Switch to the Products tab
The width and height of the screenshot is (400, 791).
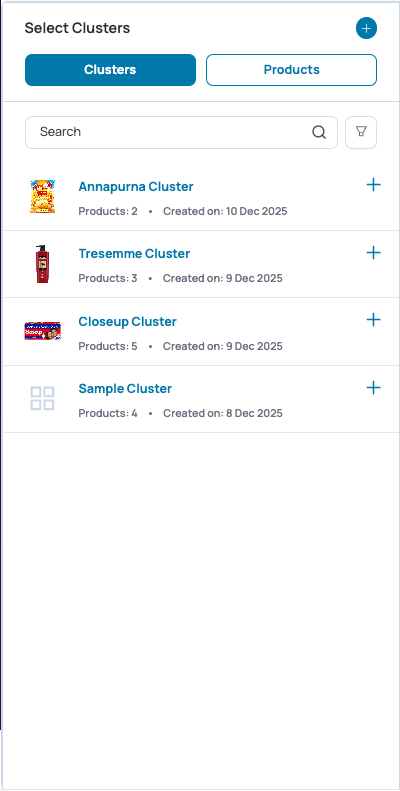292,70
